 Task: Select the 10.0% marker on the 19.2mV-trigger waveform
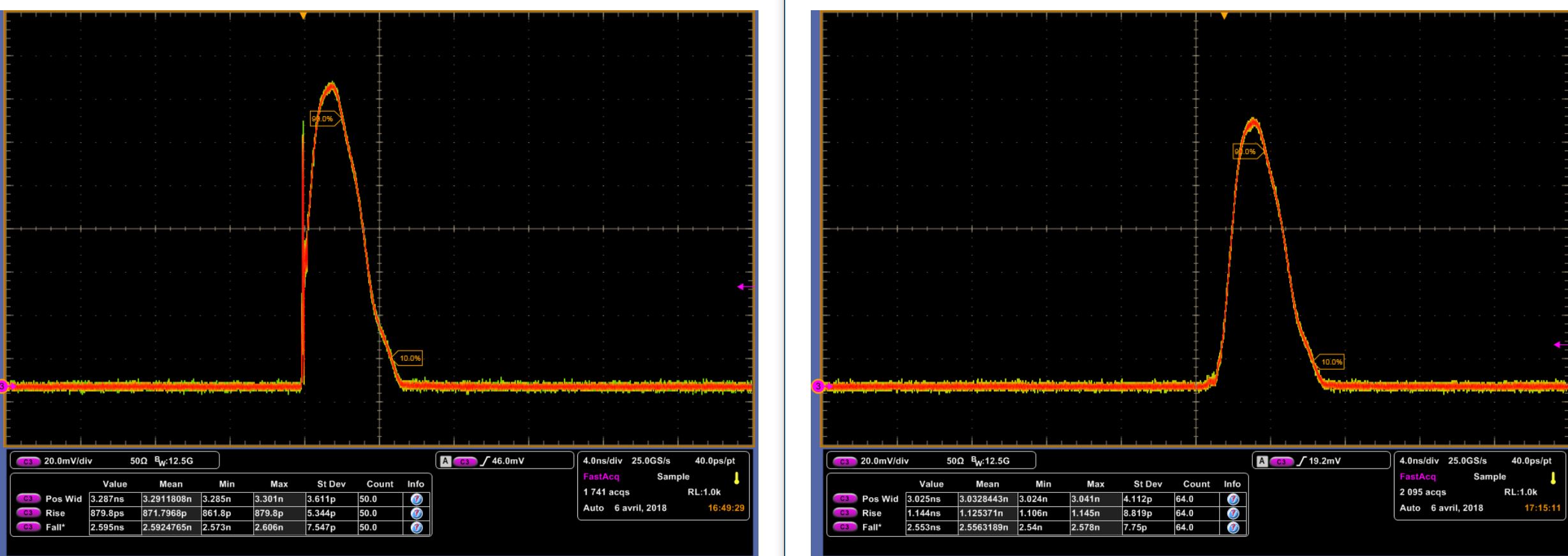(x=1332, y=362)
